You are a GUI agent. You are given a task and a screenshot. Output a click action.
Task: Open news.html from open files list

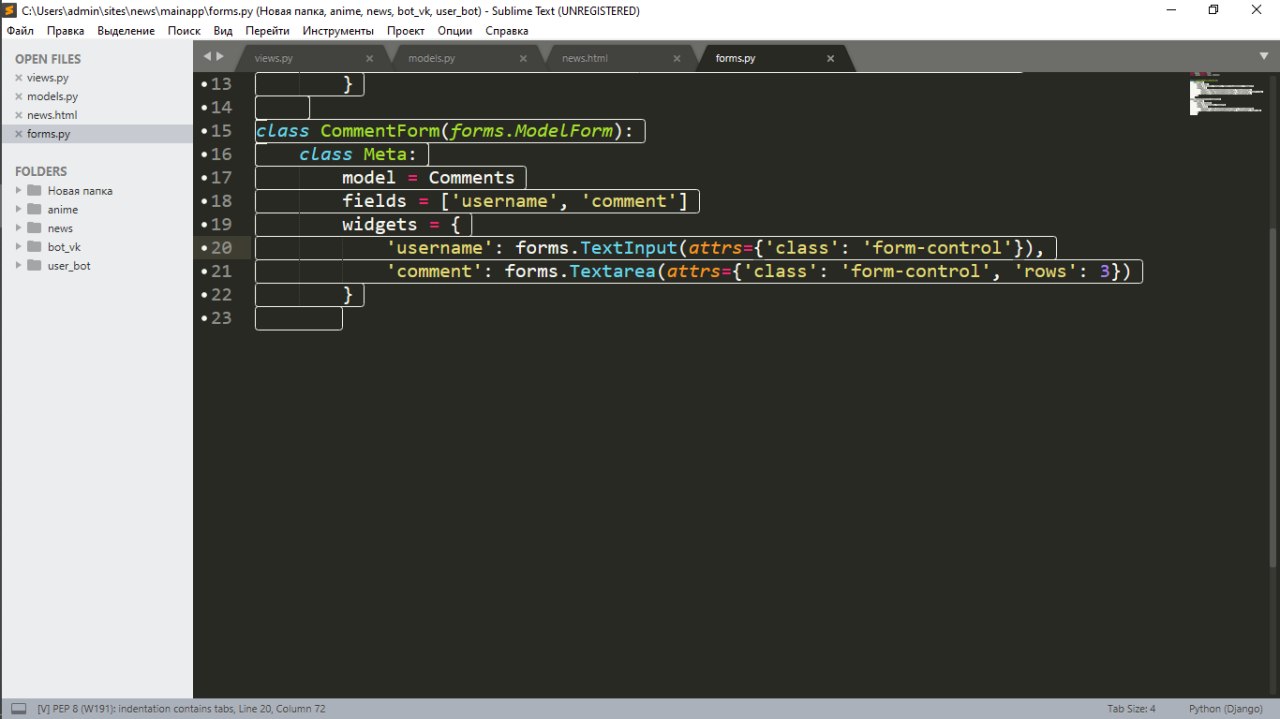point(52,116)
